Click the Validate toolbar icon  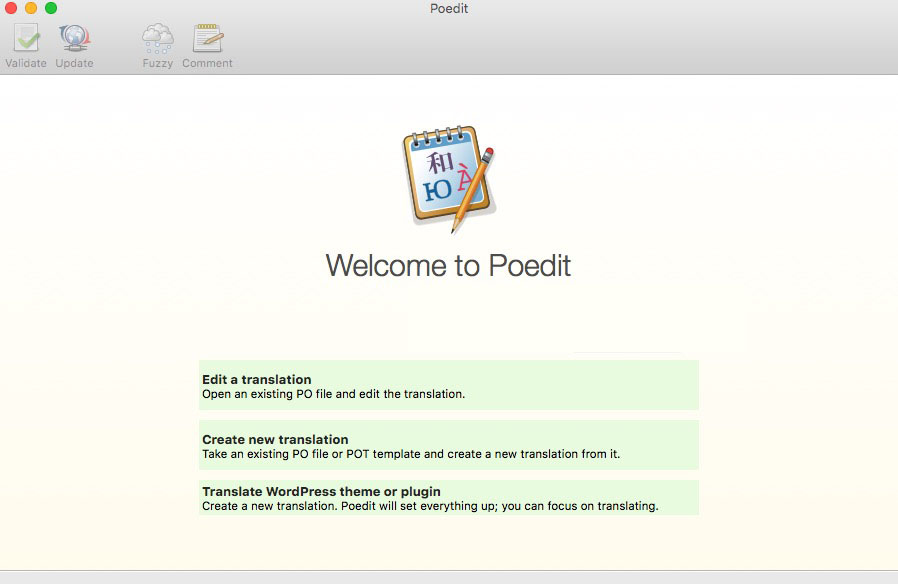click(26, 38)
